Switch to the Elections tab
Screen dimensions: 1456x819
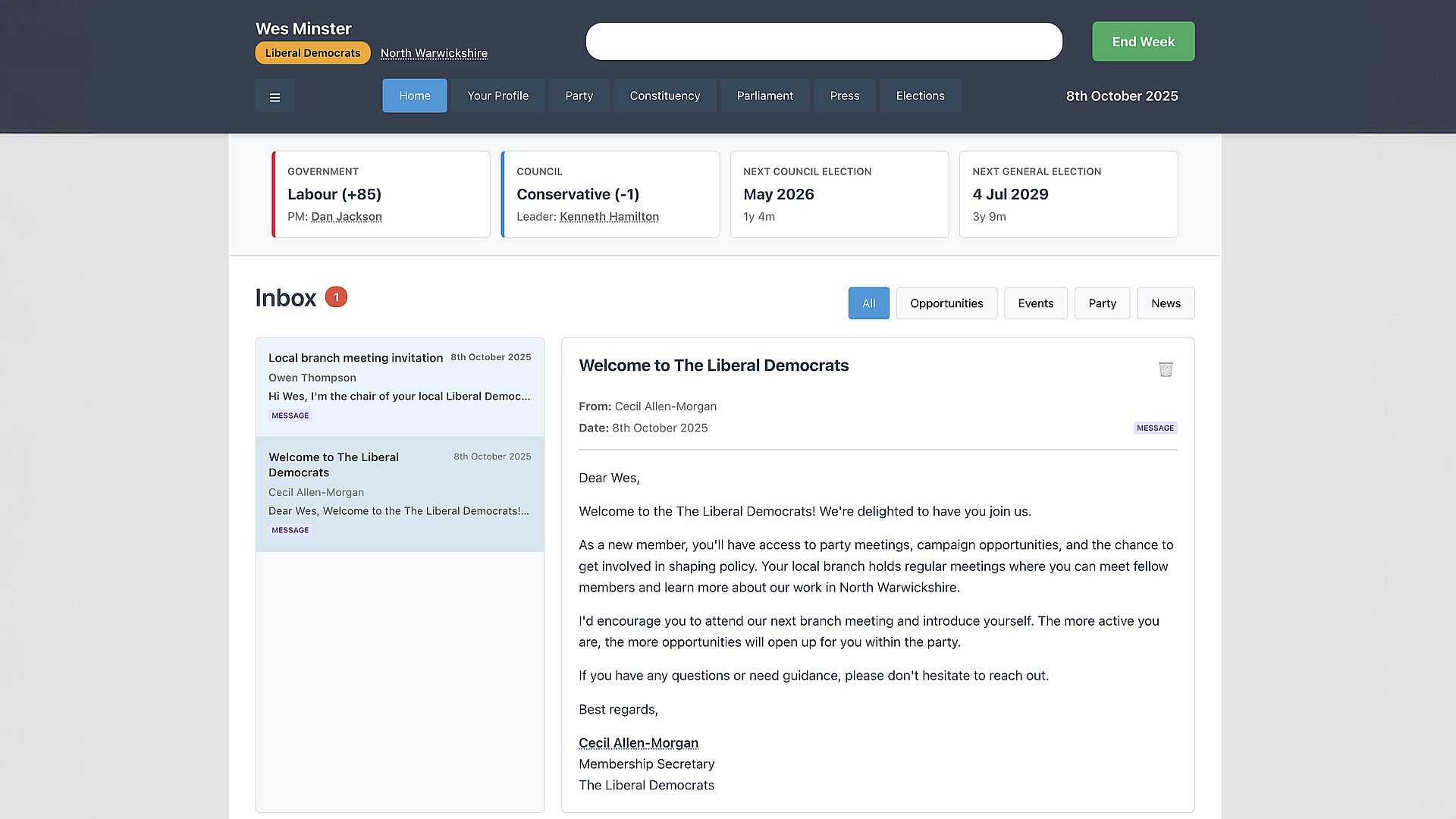pyautogui.click(x=920, y=96)
